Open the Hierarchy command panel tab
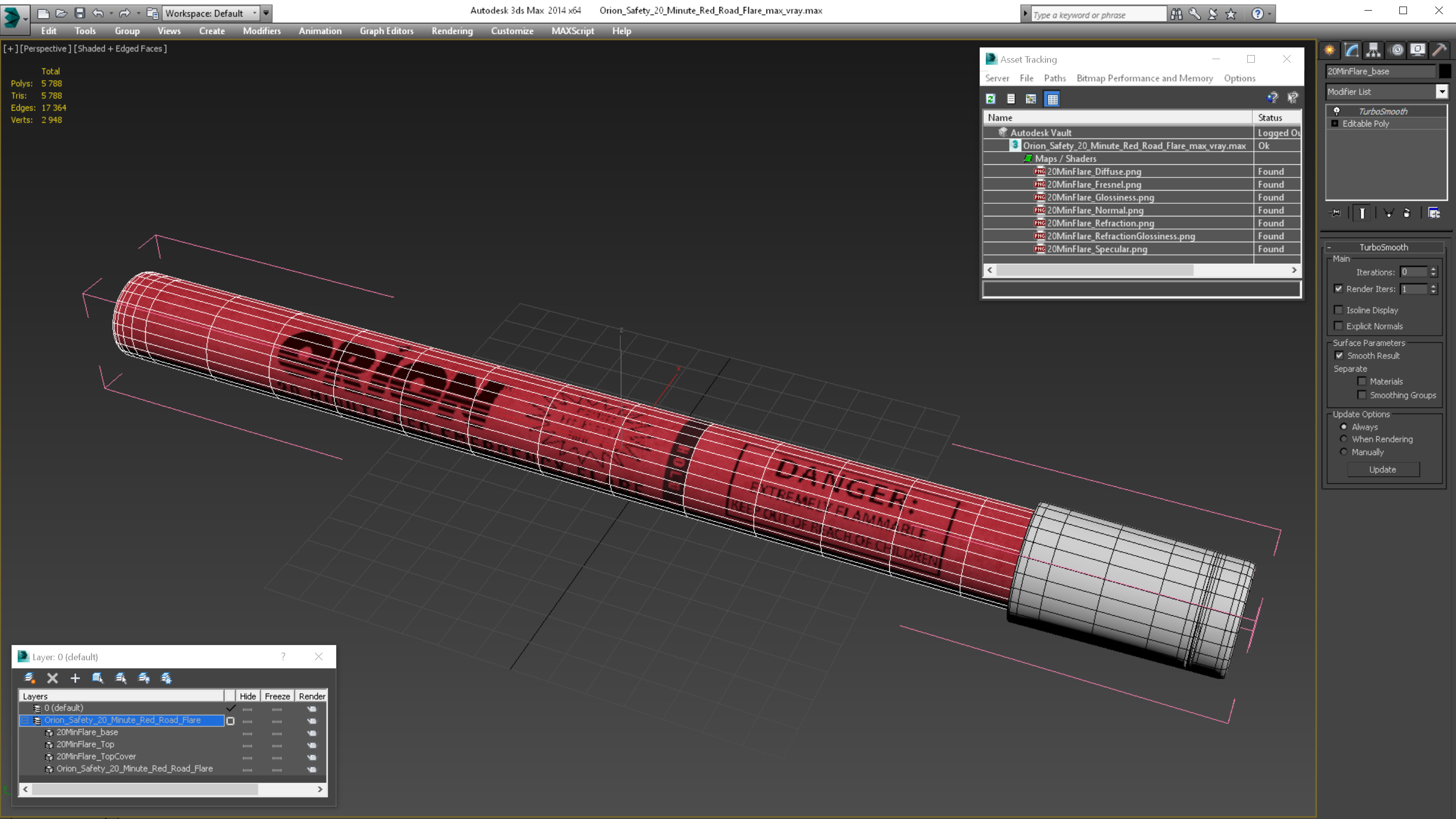This screenshot has width=1456, height=819. [x=1374, y=51]
